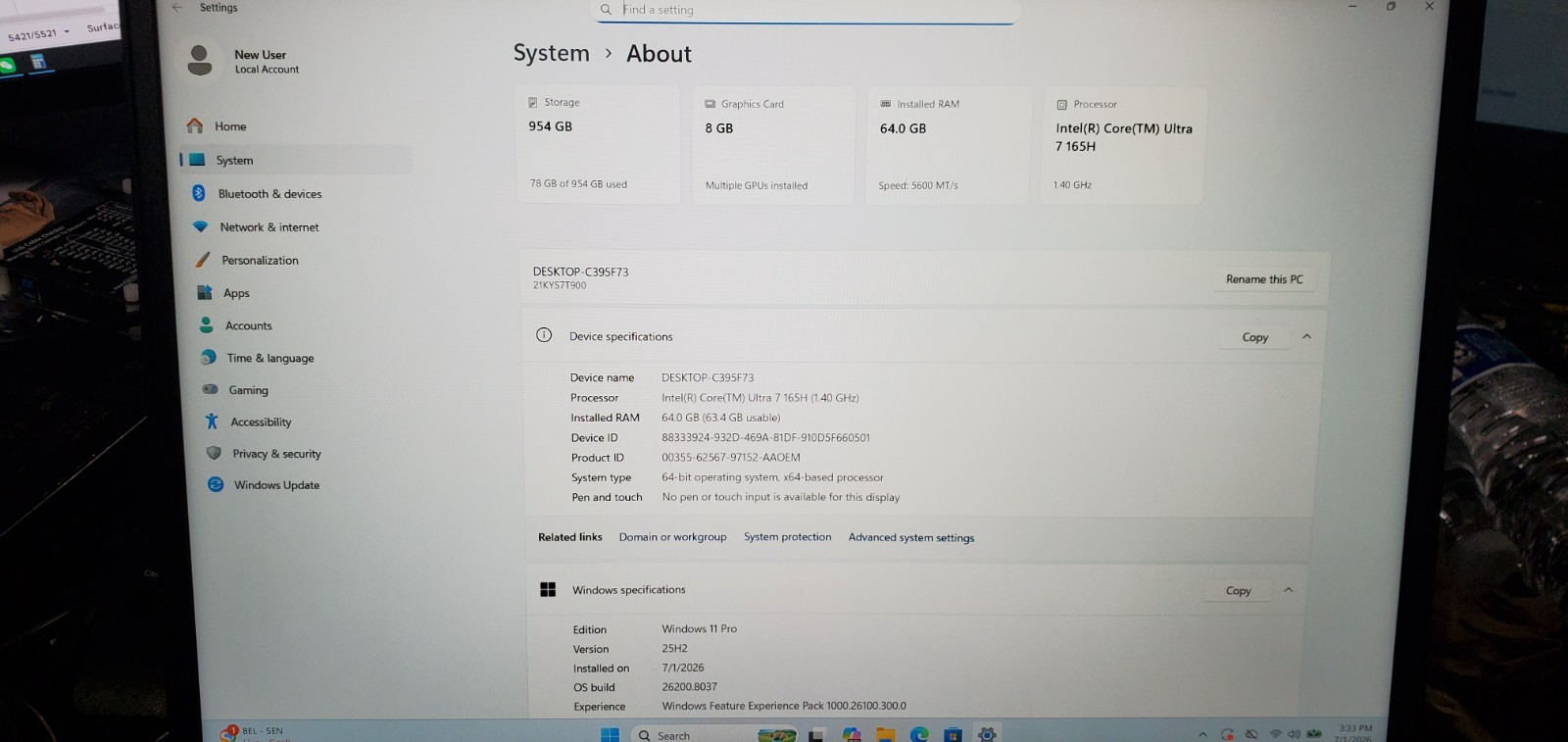Viewport: 1568px width, 742px height.
Task: Open the Windows Update icon
Action: coord(216,484)
